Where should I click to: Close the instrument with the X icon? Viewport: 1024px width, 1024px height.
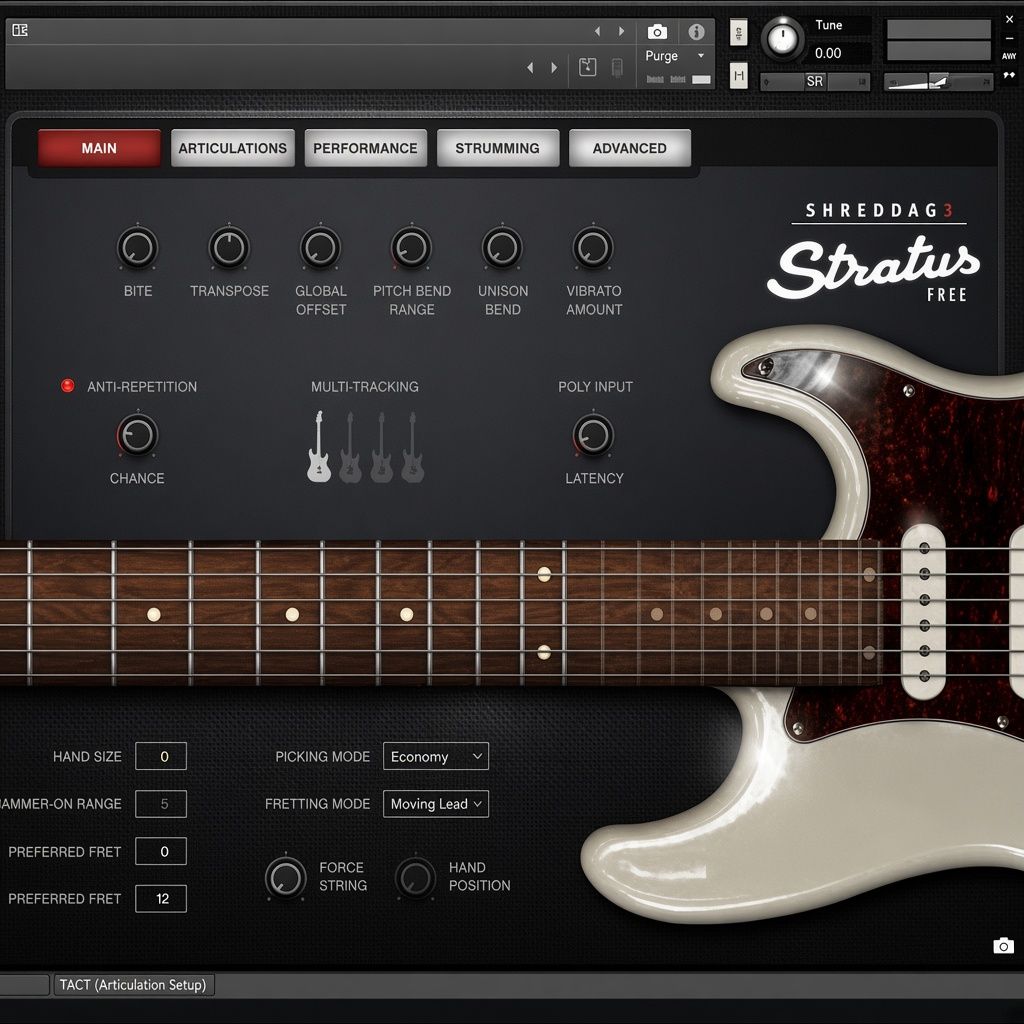click(x=1010, y=20)
